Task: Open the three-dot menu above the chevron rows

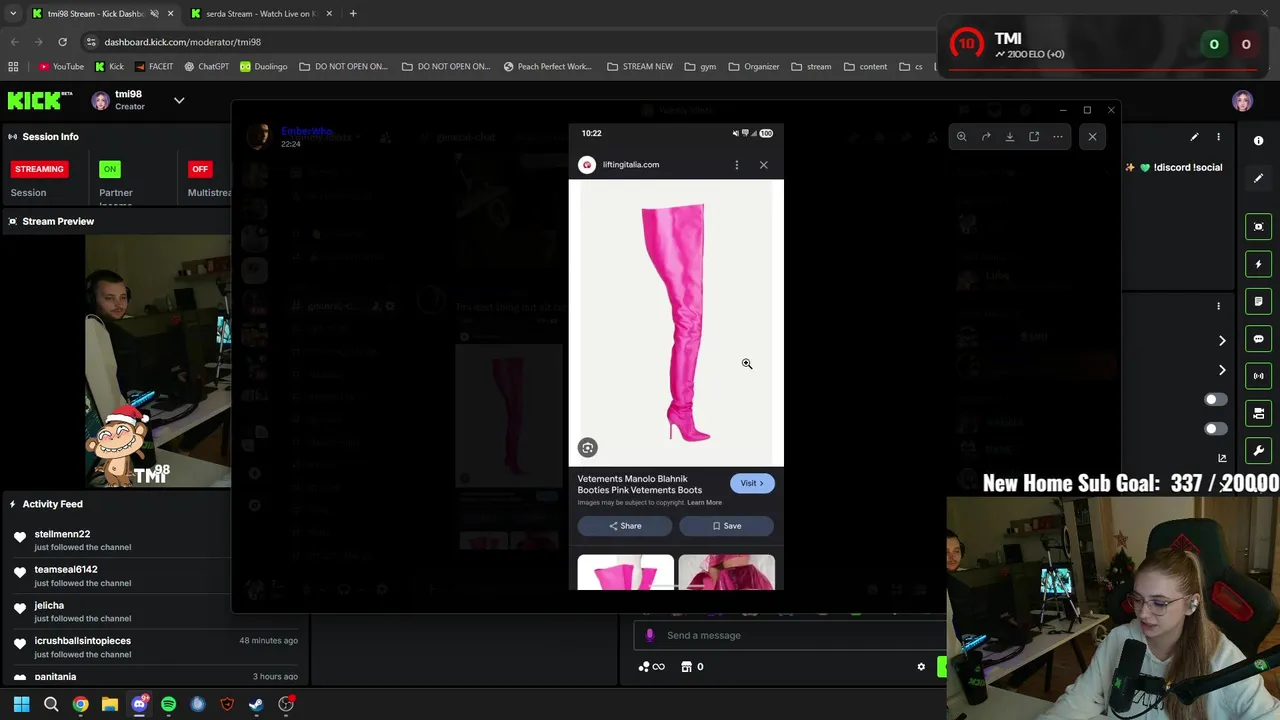Action: [1218, 306]
